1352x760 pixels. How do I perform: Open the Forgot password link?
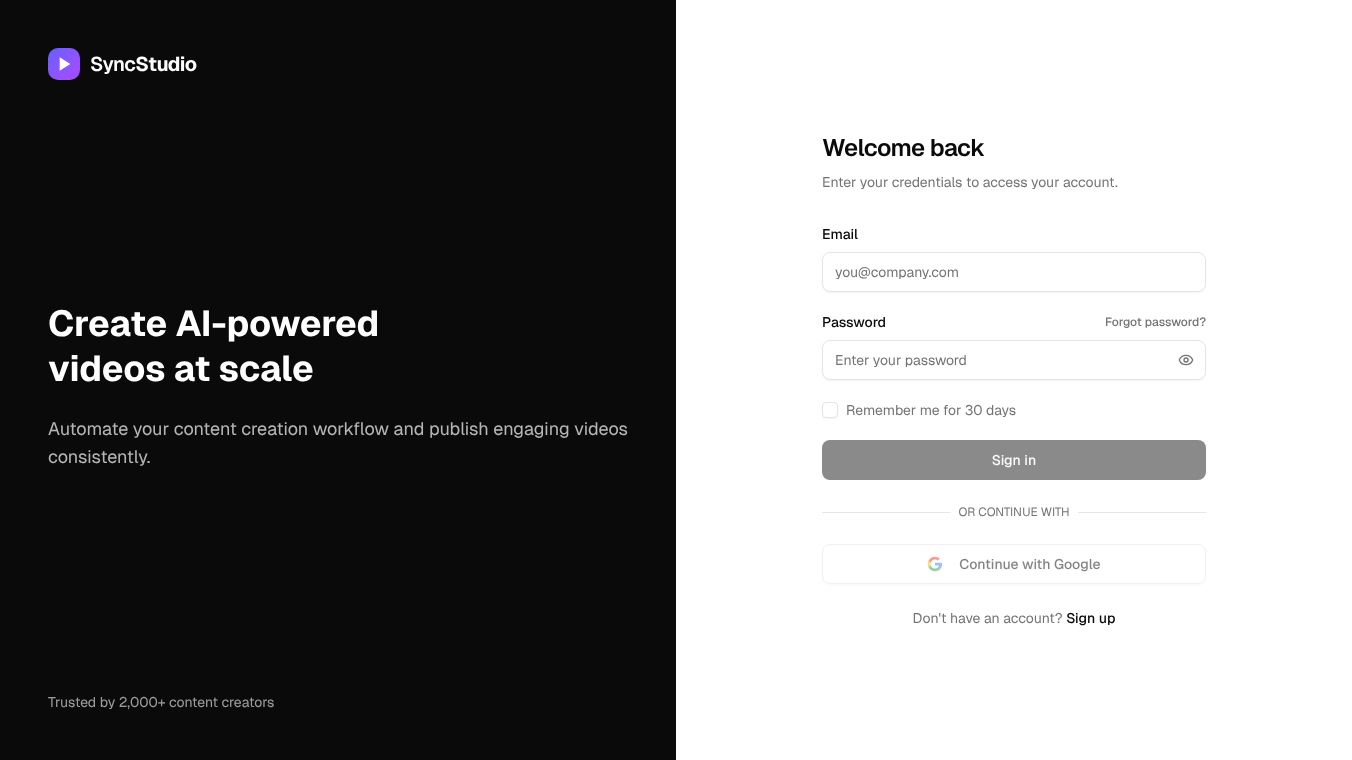point(1155,322)
